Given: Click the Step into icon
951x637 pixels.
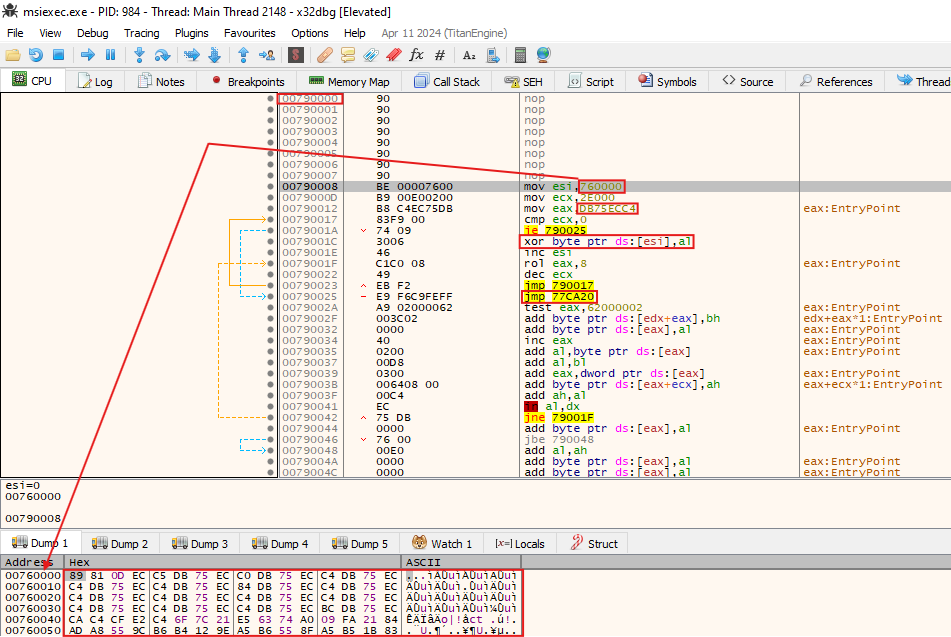Looking at the screenshot, I should click(139, 55).
